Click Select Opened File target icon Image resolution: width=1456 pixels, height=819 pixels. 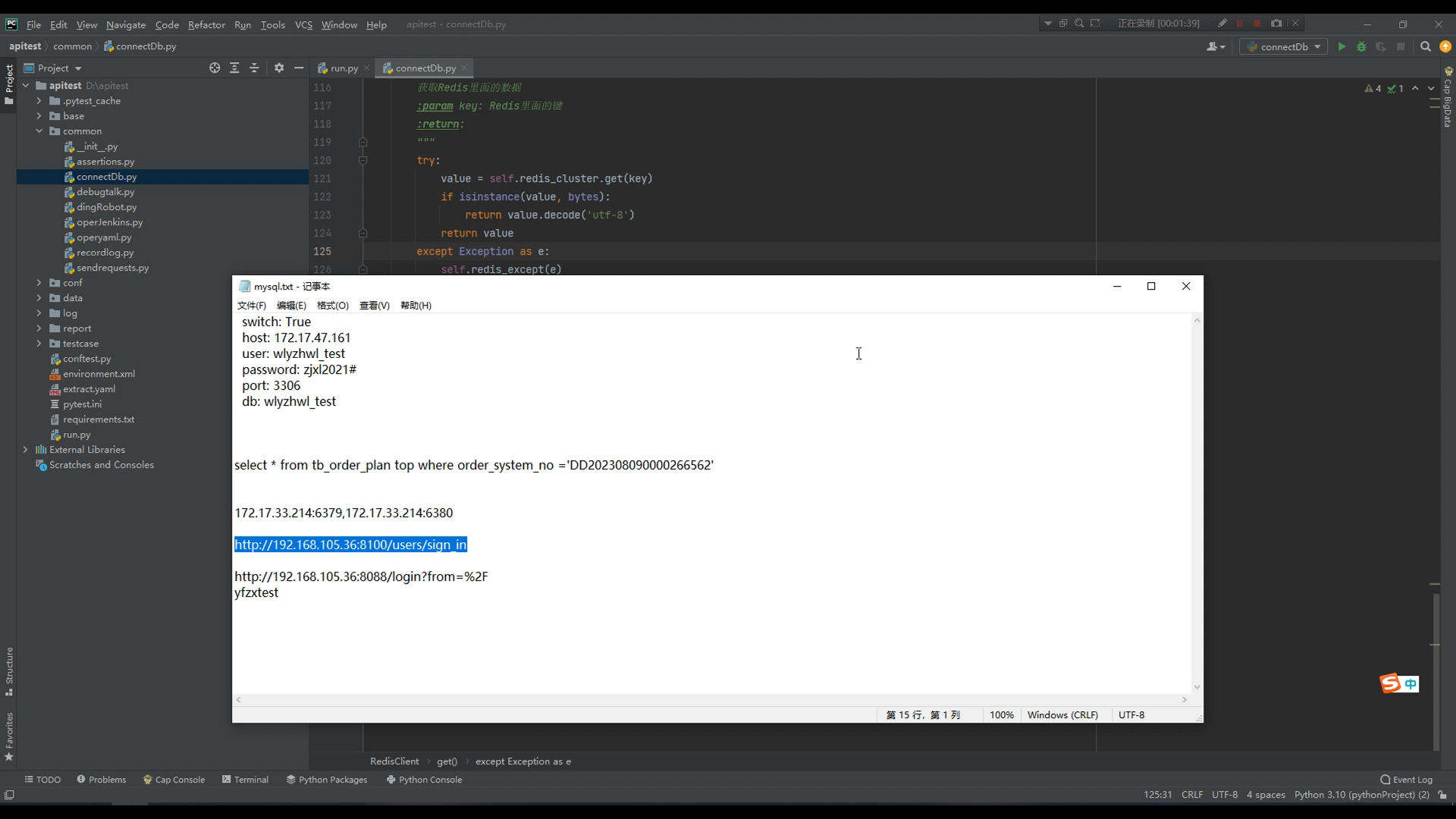215,68
